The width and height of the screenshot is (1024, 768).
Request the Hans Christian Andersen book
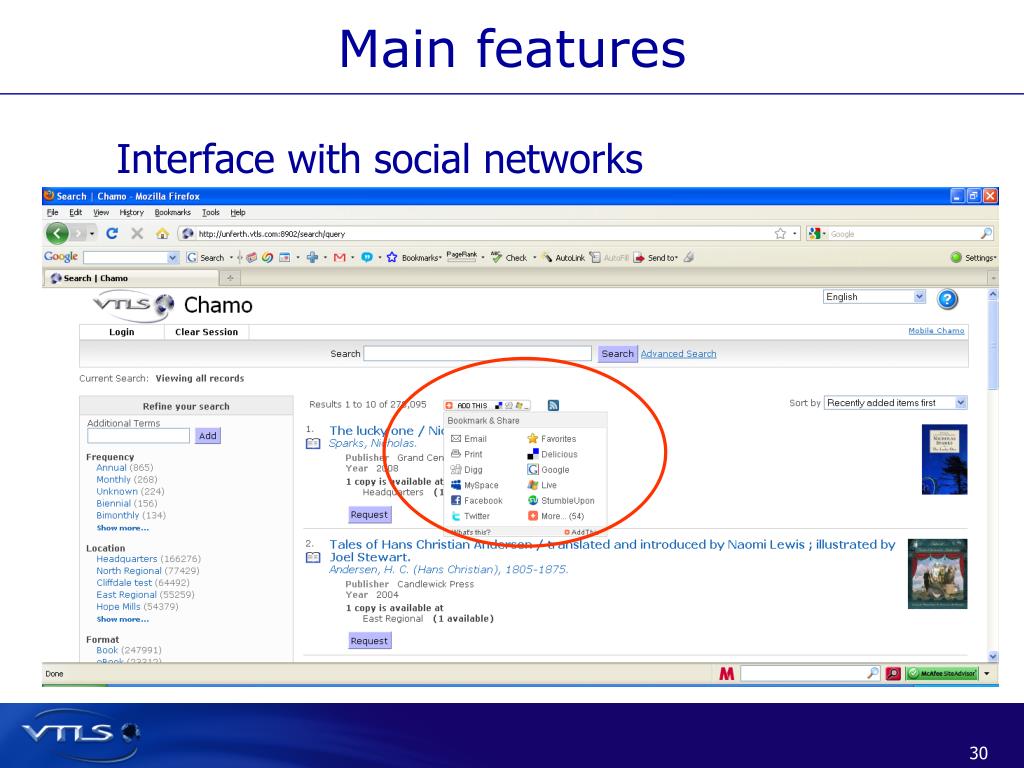(x=369, y=641)
